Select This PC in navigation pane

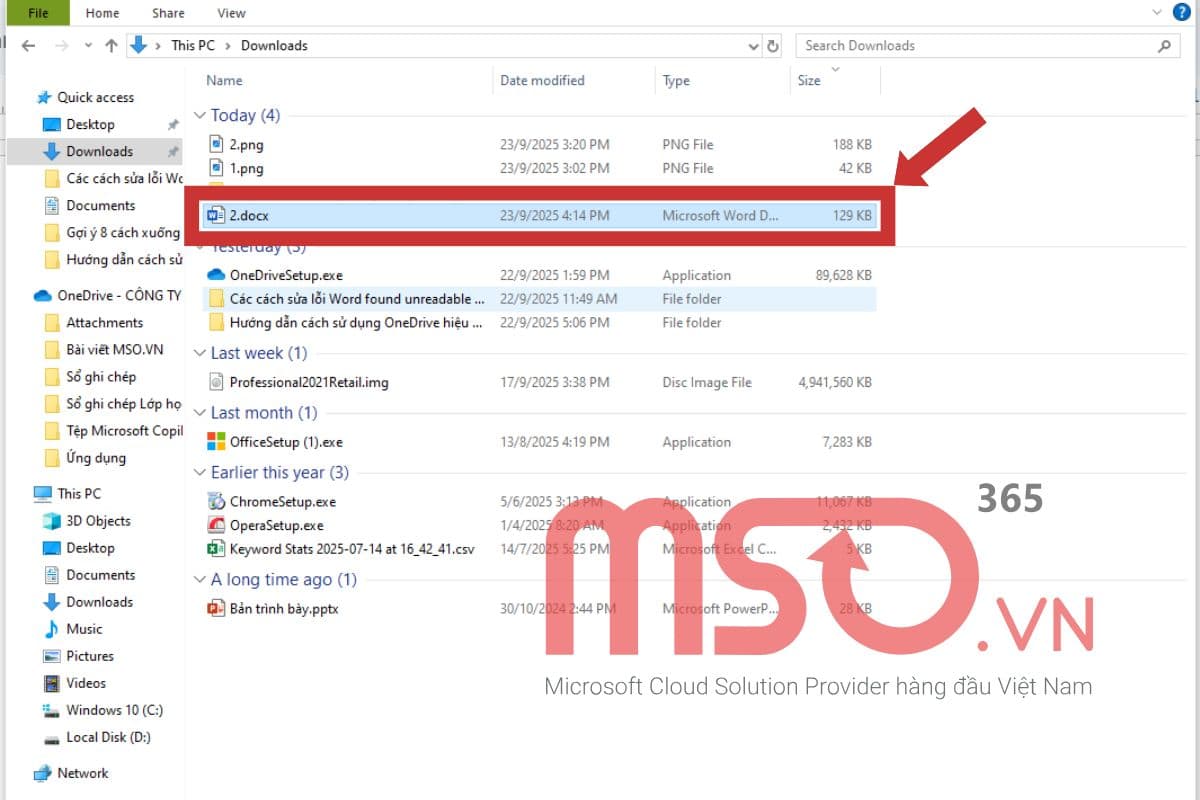point(79,493)
